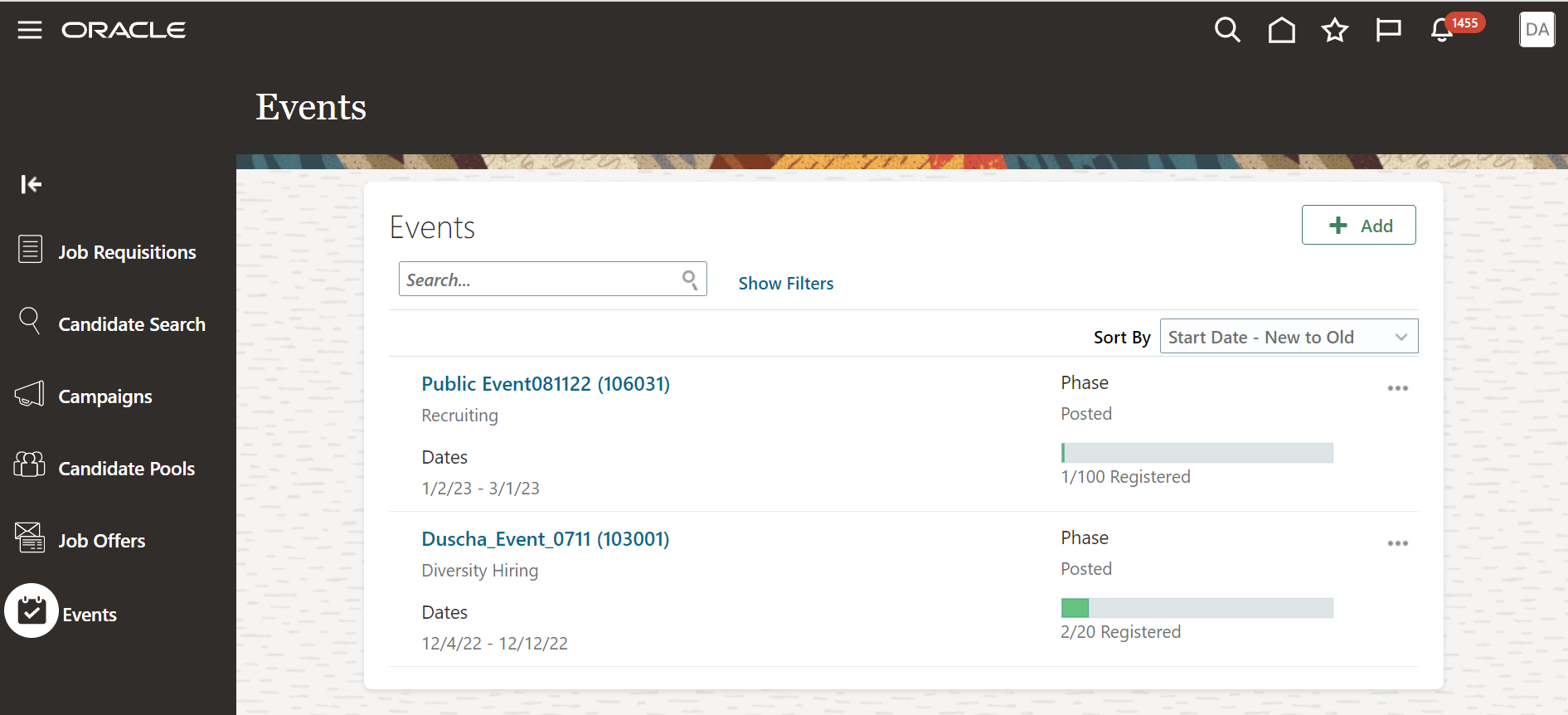This screenshot has width=1568, height=715.
Task: Click the '2/20 Registered' text
Action: 1120,632
